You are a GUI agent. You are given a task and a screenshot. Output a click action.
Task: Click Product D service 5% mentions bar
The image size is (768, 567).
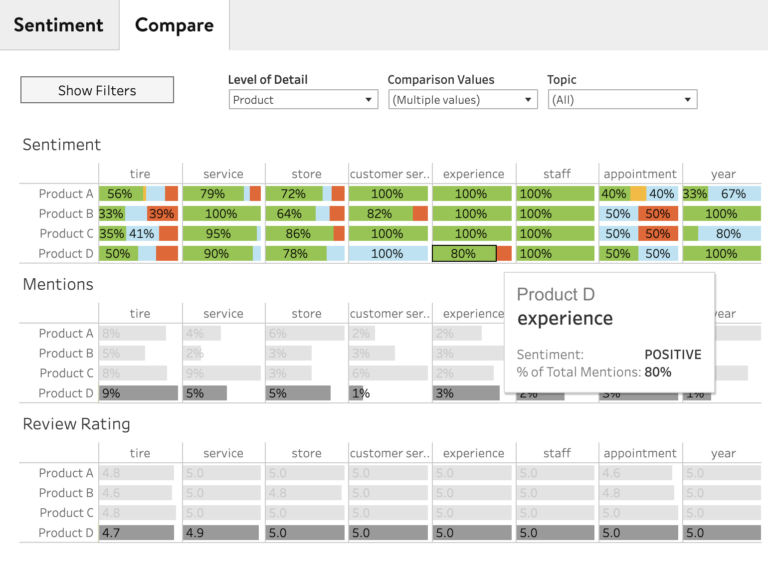[204, 393]
